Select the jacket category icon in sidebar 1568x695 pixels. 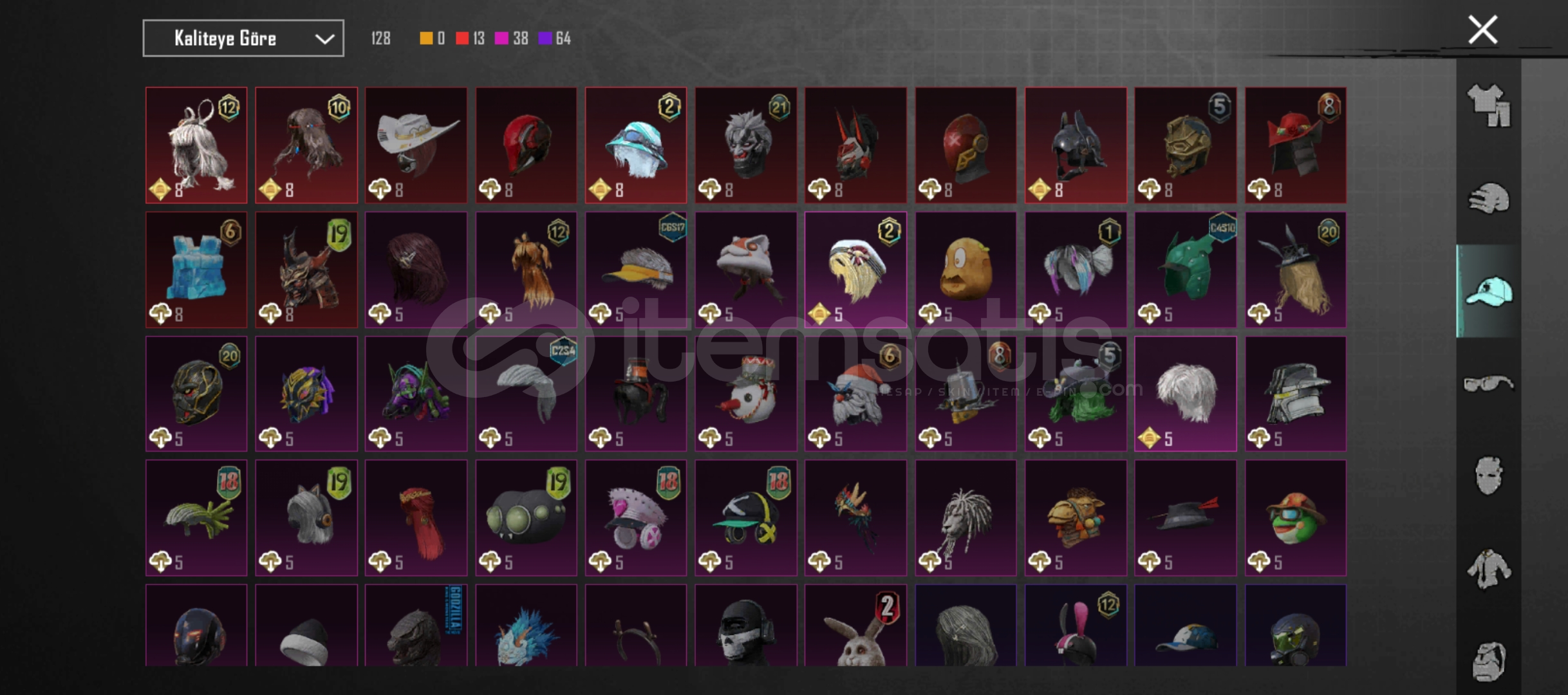[1489, 568]
